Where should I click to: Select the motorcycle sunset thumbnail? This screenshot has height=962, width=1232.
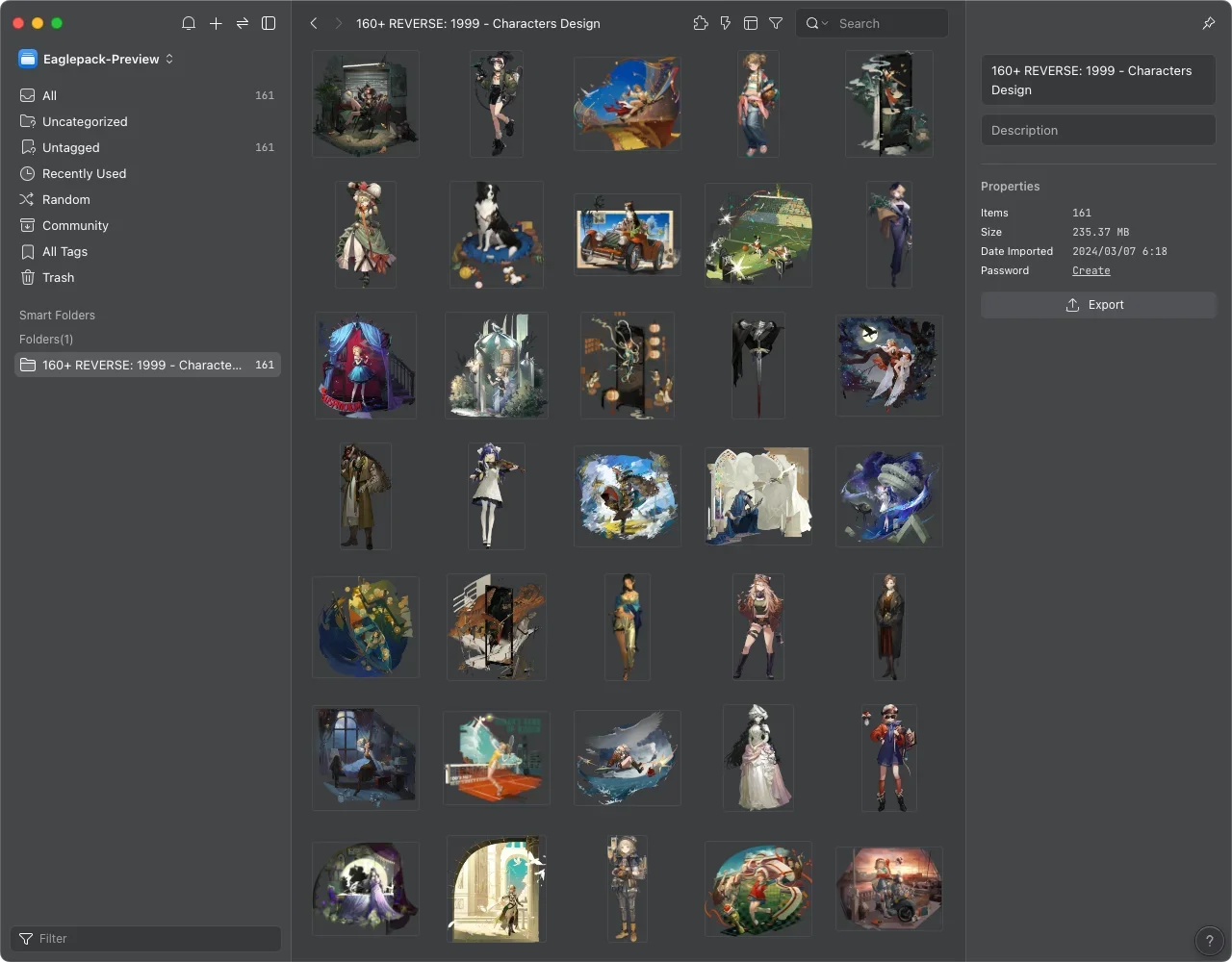889,889
